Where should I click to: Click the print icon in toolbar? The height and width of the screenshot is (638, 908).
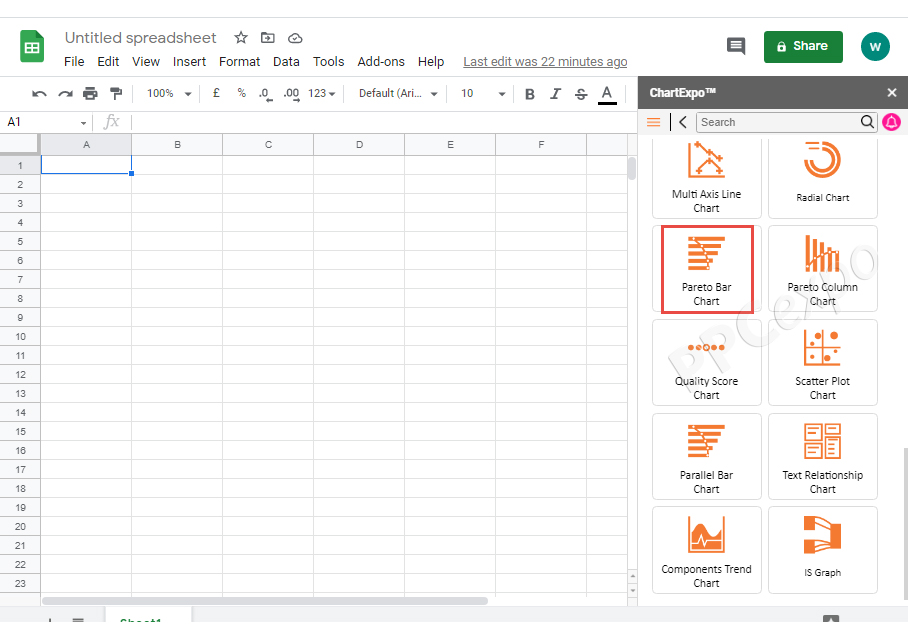pos(90,94)
